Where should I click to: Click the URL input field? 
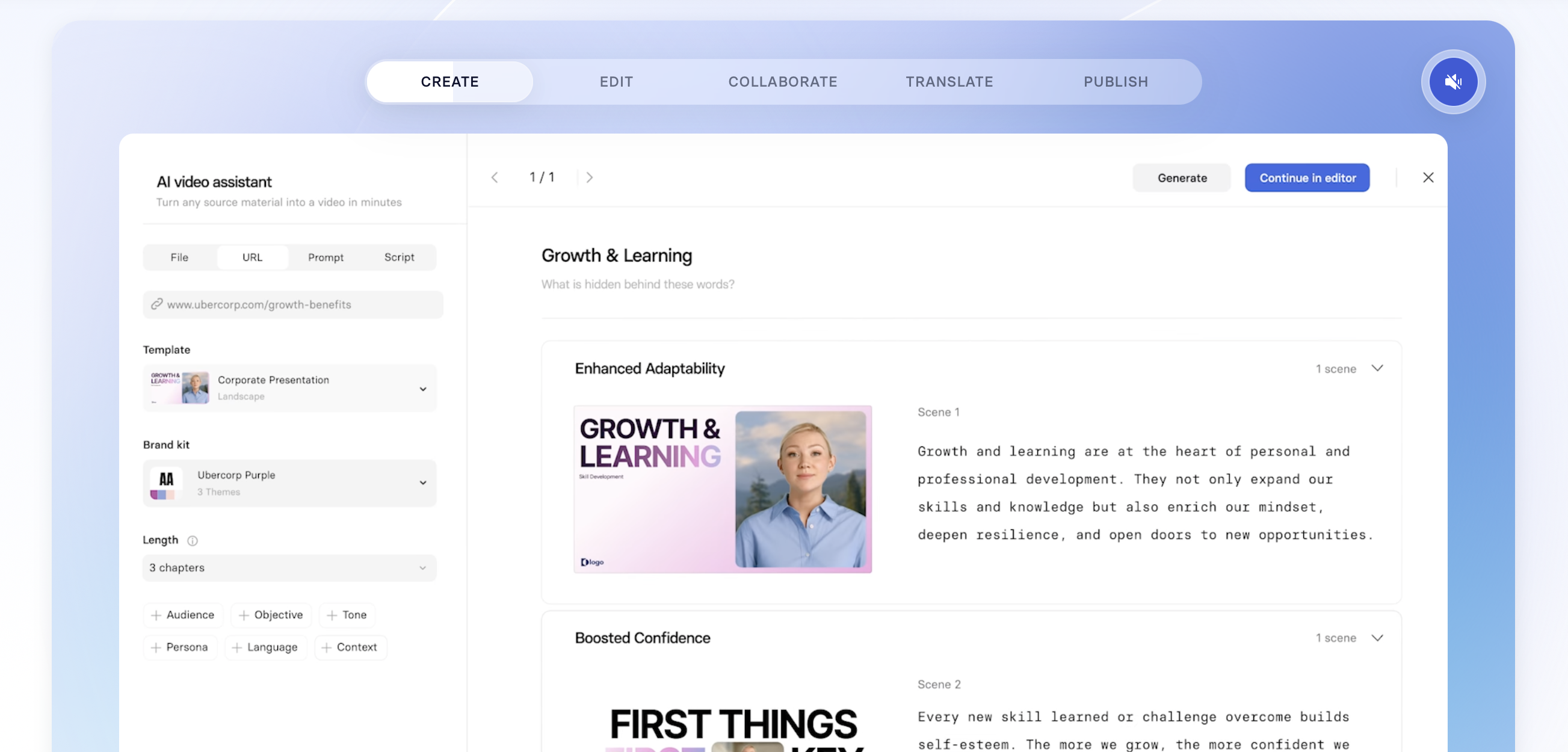click(x=293, y=304)
